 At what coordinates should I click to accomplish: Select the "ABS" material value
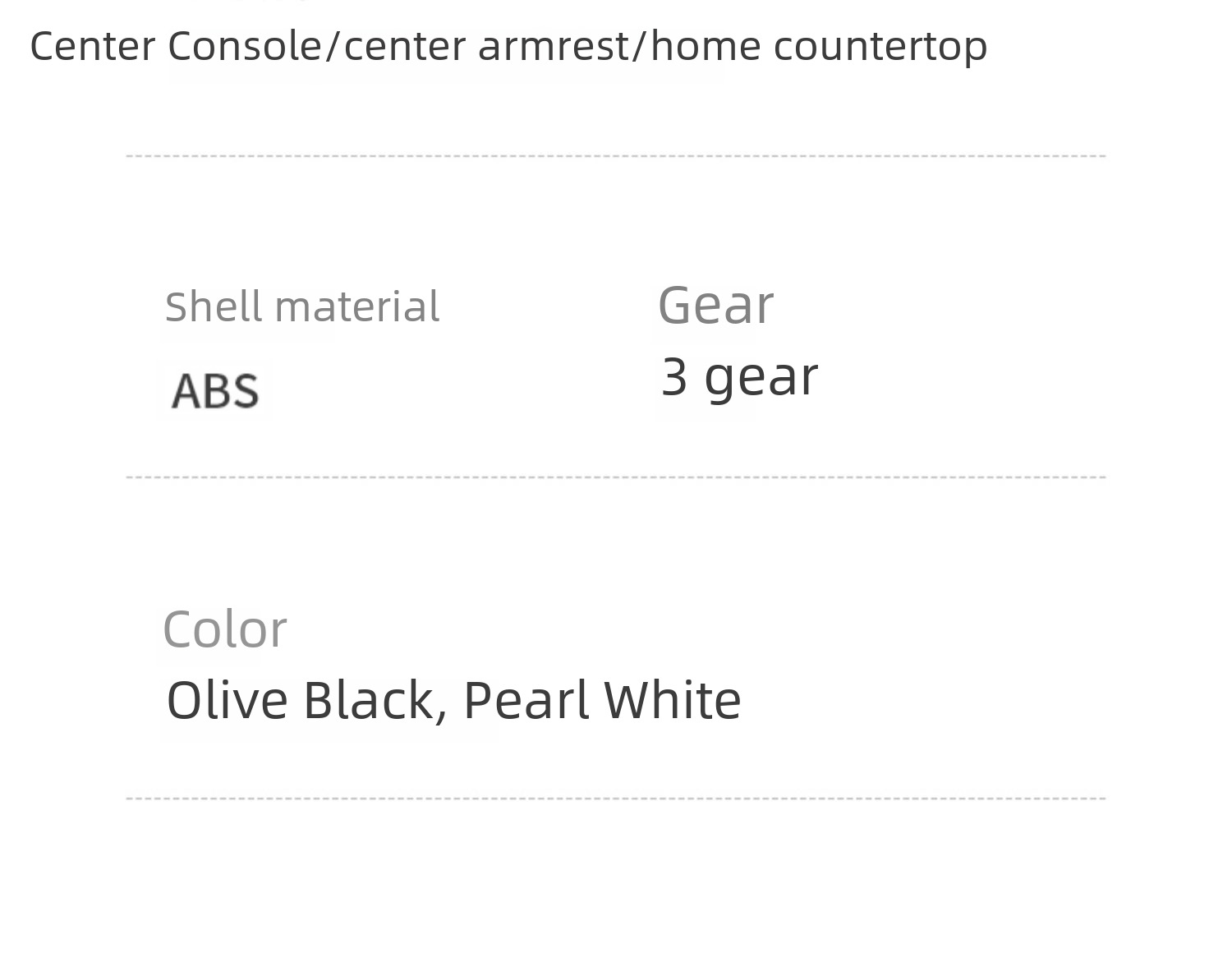[x=215, y=390]
